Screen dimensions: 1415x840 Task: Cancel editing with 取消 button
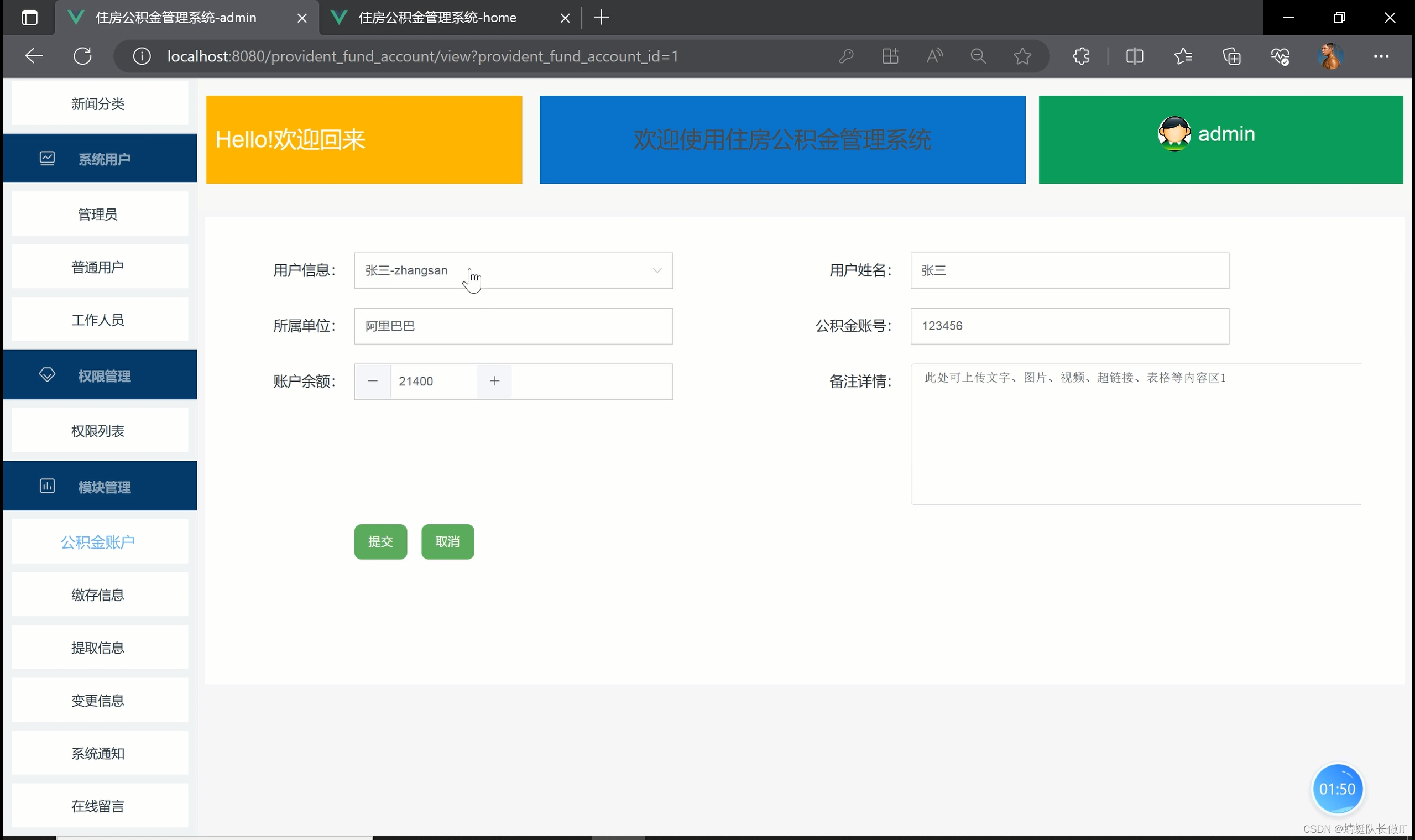[x=447, y=541]
